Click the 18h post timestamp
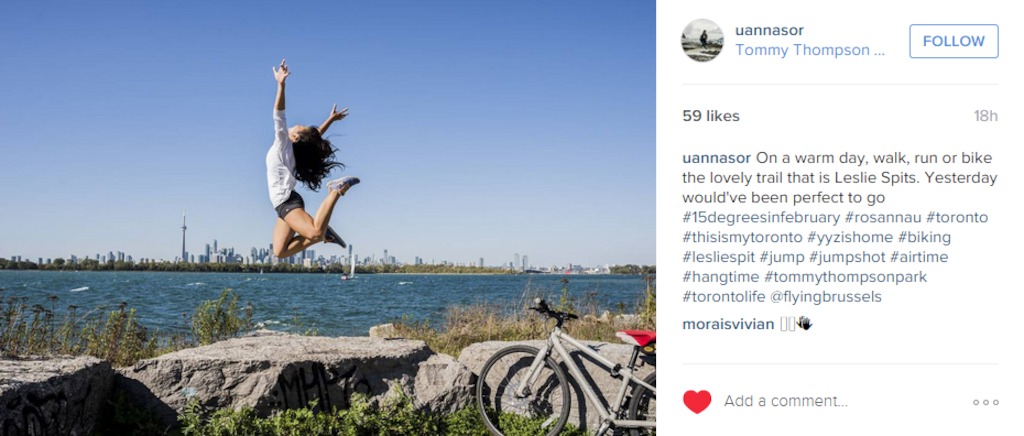The image size is (1024, 436). 985,116
